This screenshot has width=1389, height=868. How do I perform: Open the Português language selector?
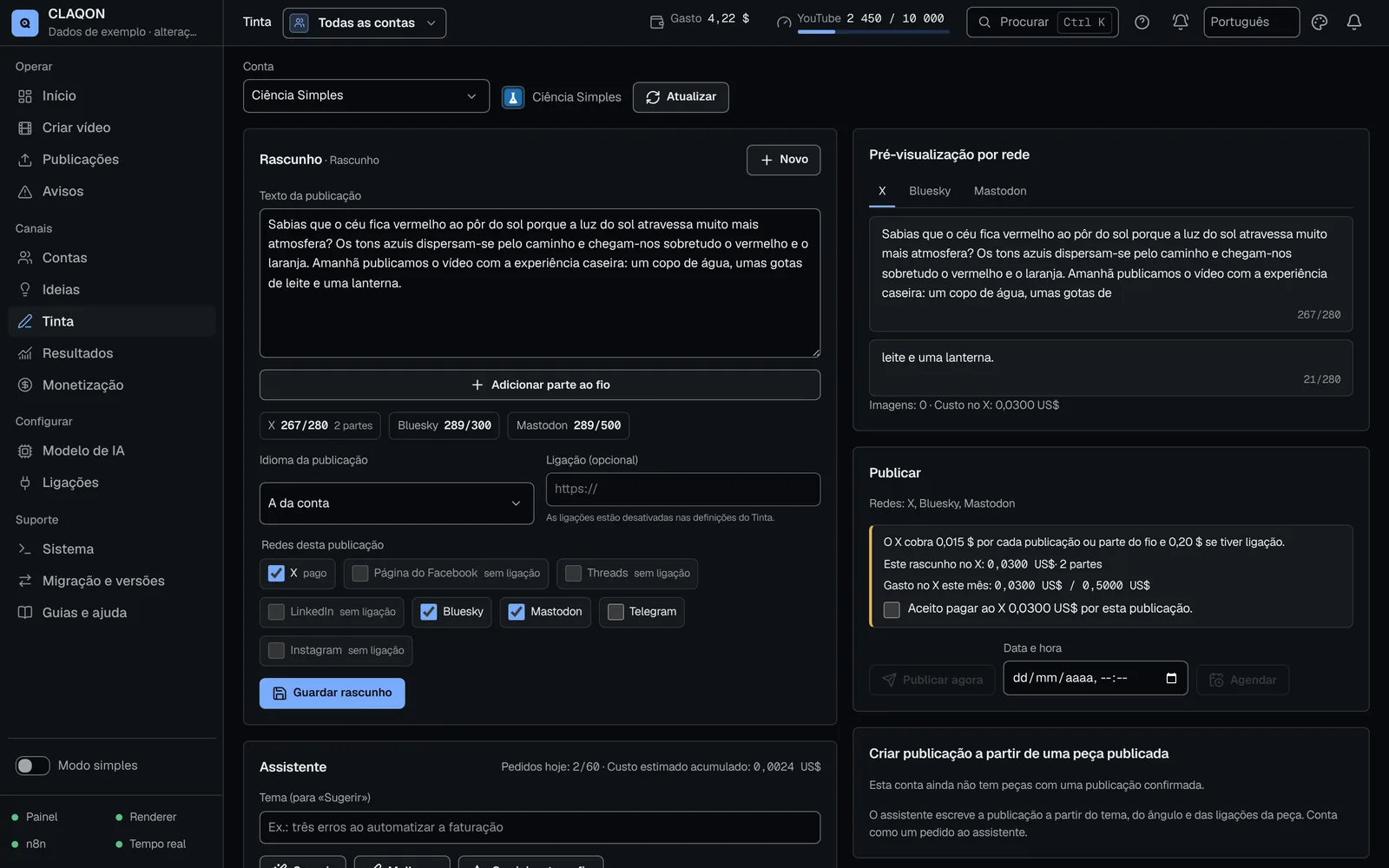(x=1251, y=23)
